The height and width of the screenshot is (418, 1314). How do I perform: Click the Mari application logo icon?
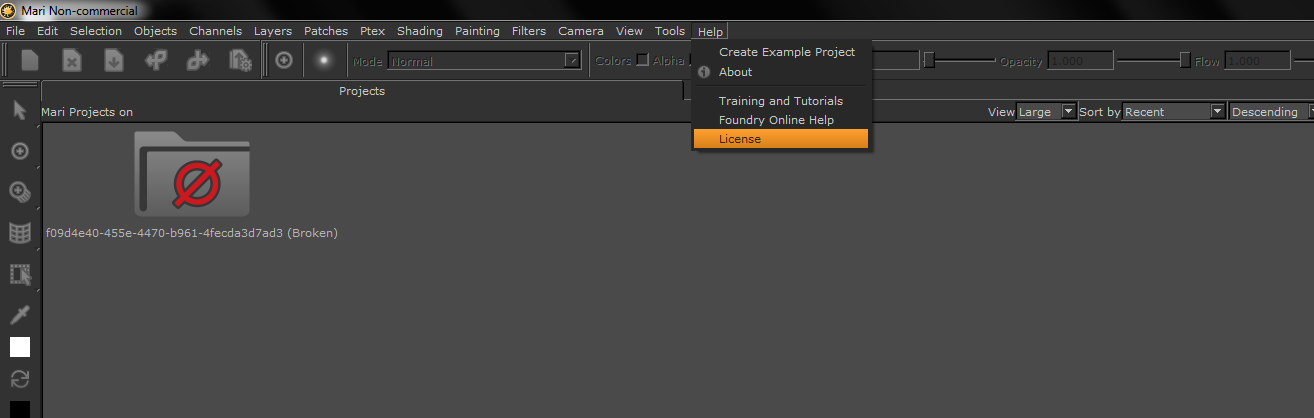click(9, 10)
